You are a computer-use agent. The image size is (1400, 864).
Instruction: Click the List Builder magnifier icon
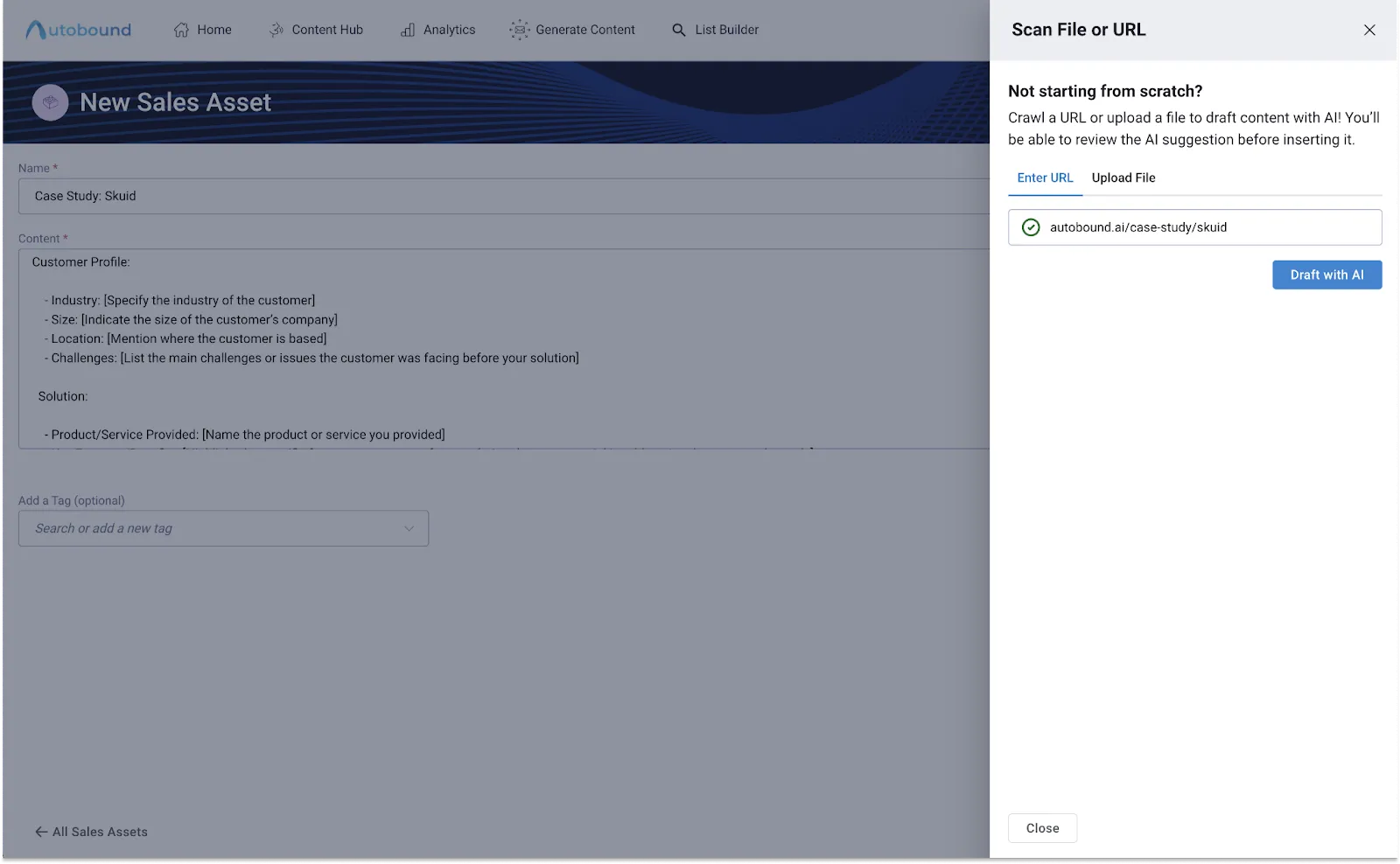coord(679,30)
